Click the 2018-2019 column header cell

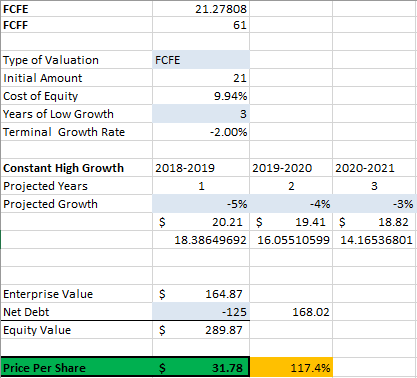201,168
